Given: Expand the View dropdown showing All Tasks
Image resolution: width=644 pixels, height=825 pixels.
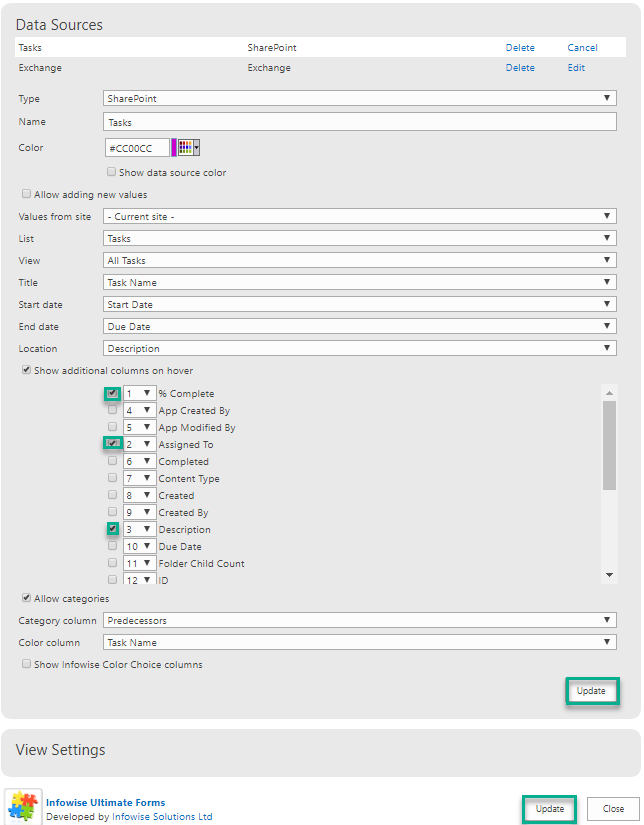Looking at the screenshot, I should pyautogui.click(x=360, y=260).
